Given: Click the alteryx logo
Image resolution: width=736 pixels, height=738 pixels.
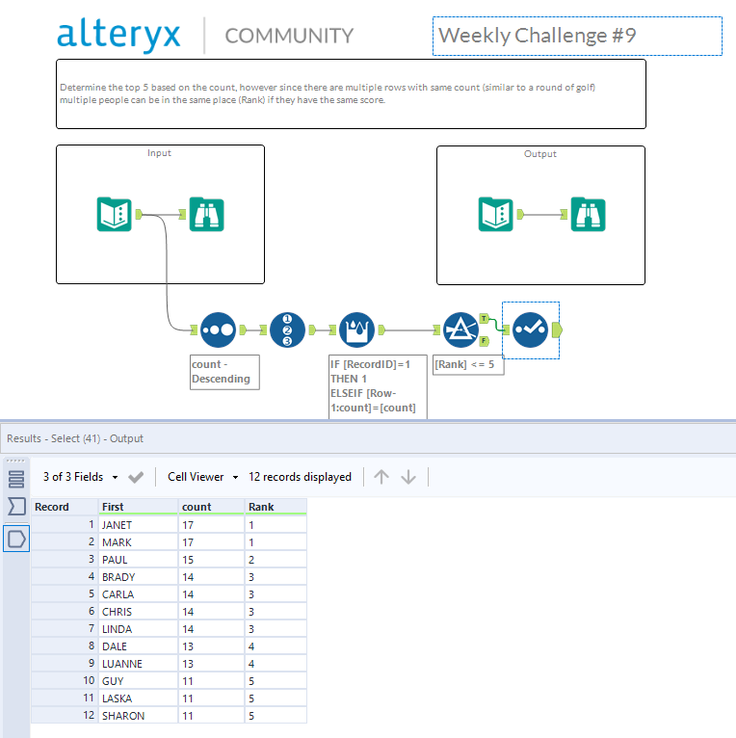Looking at the screenshot, I should (x=119, y=35).
